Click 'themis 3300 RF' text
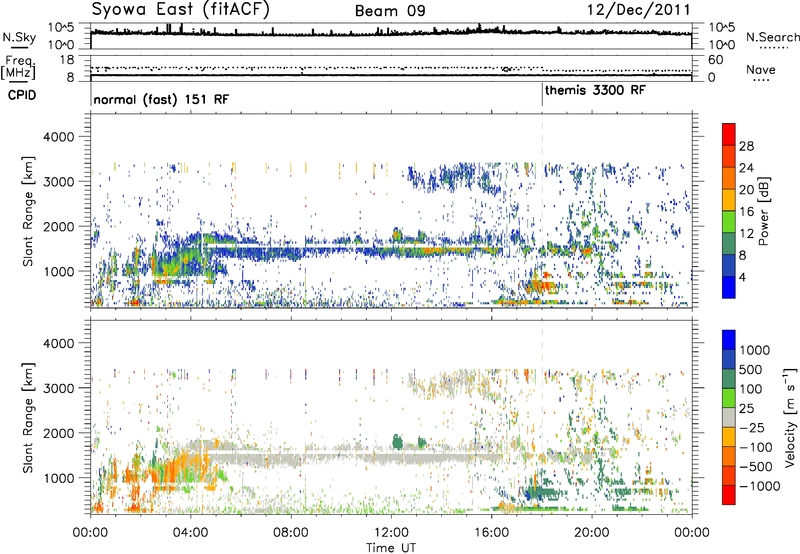 click(595, 90)
